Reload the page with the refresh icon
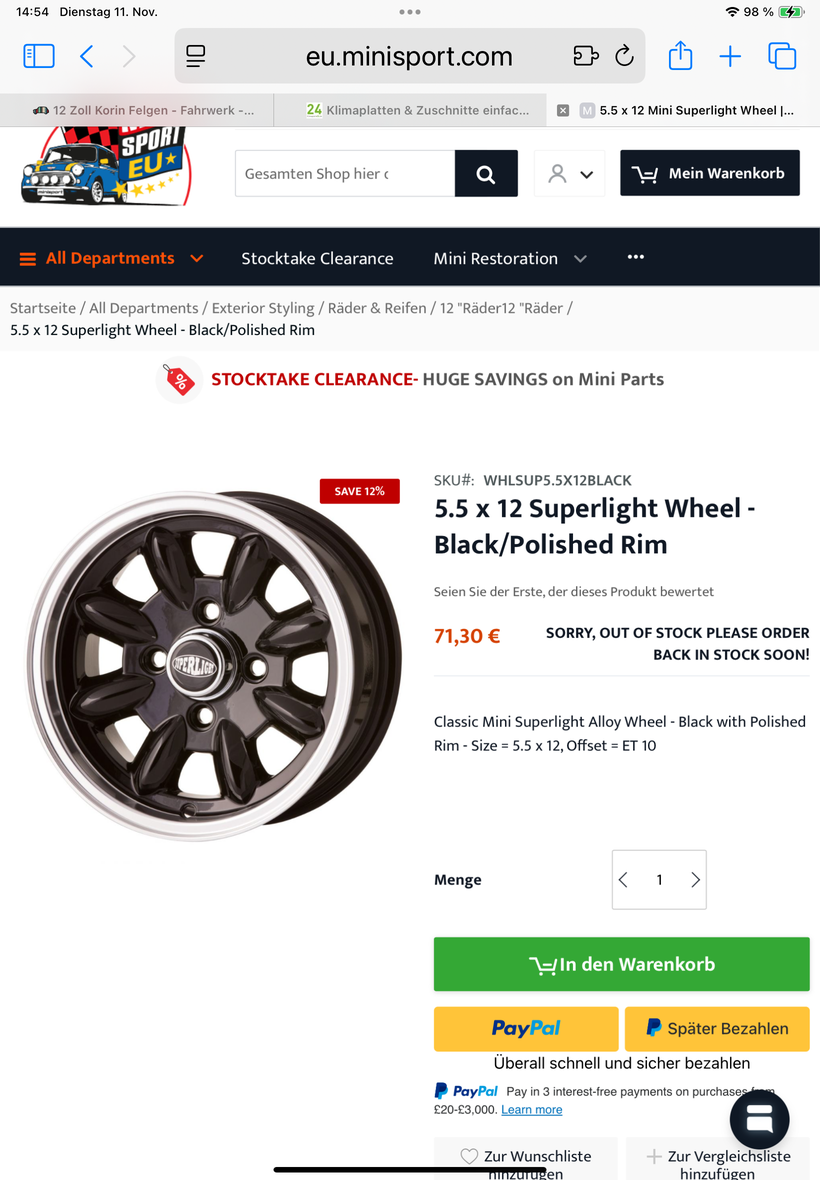 click(624, 56)
